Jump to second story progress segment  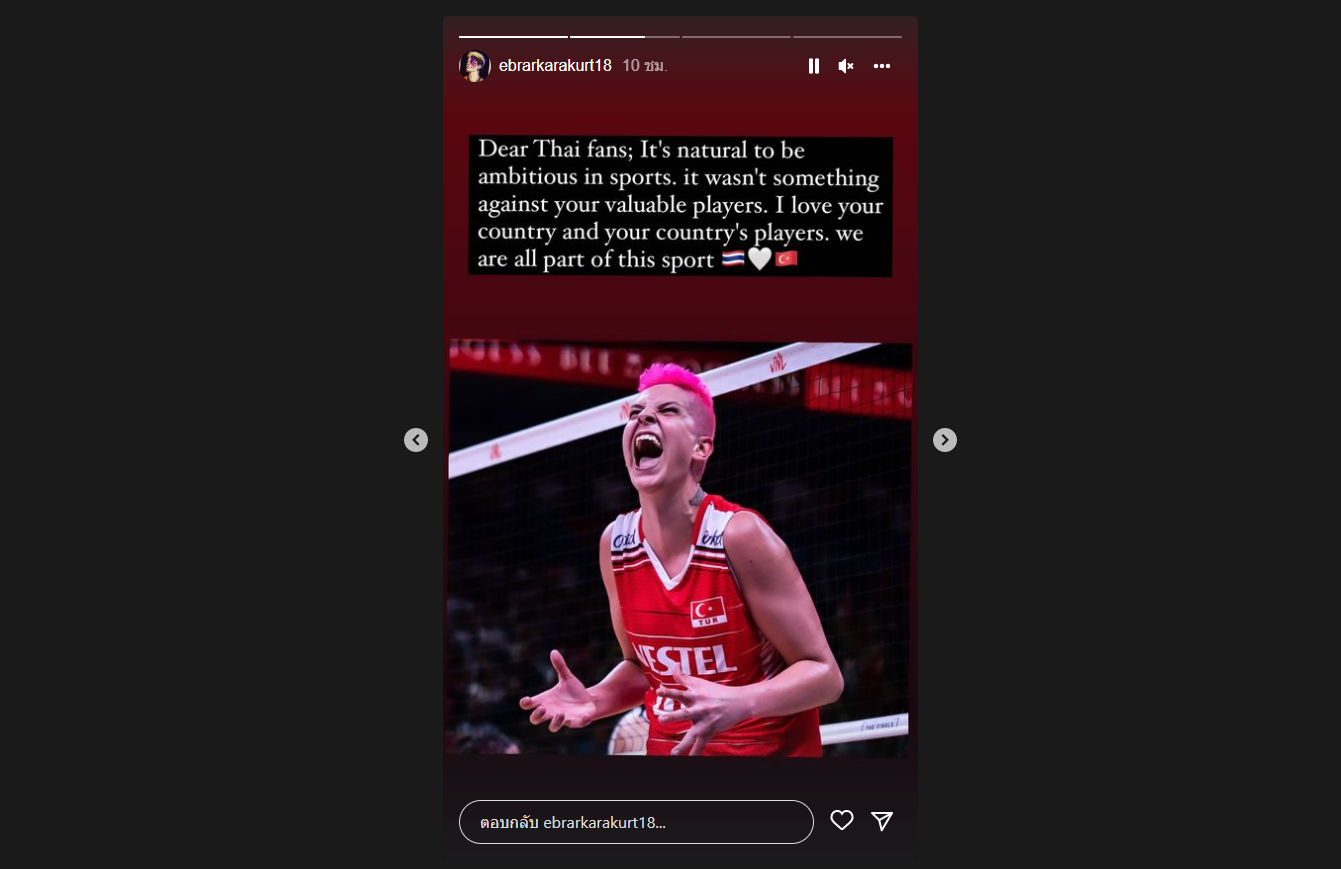624,37
